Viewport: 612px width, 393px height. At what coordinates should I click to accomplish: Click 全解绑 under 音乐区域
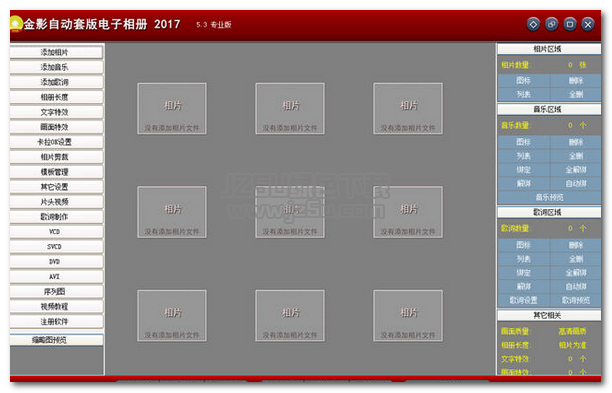(x=575, y=169)
